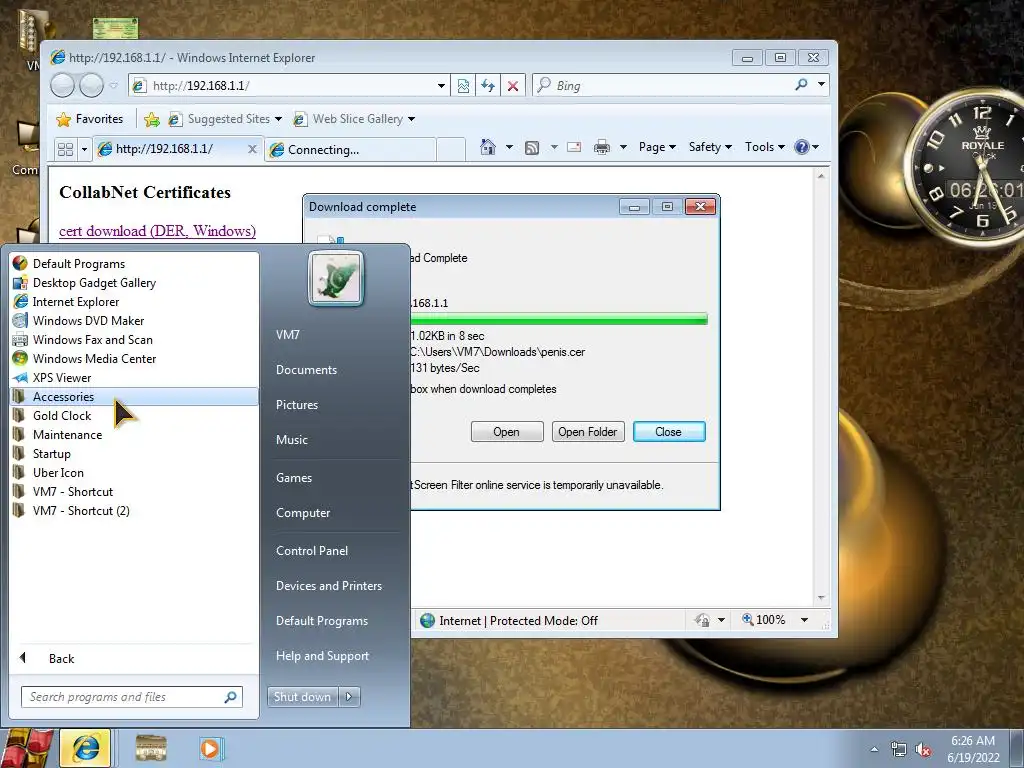The image size is (1024, 768).
Task: Click IE page vertical scrollbar down arrow
Action: point(821,598)
